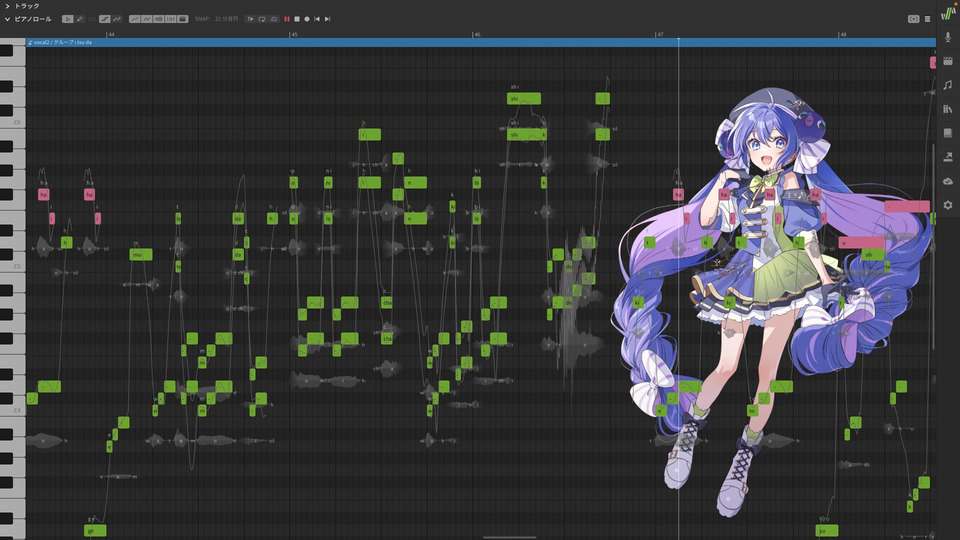The width and height of the screenshot is (960, 540).
Task: Select the topmost green 'shi' note
Action: tap(523, 98)
